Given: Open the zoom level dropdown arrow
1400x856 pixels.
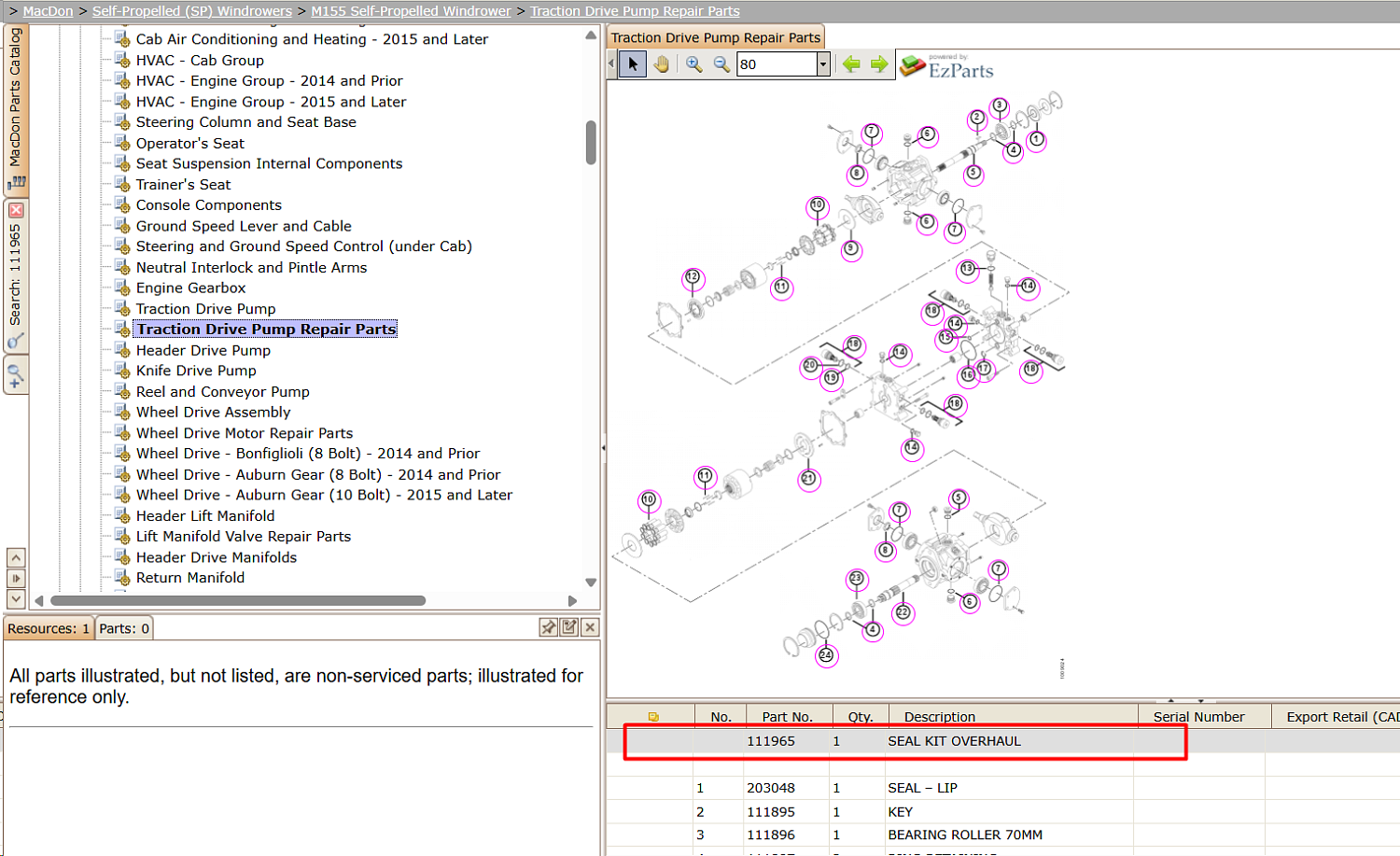Looking at the screenshot, I should click(823, 64).
